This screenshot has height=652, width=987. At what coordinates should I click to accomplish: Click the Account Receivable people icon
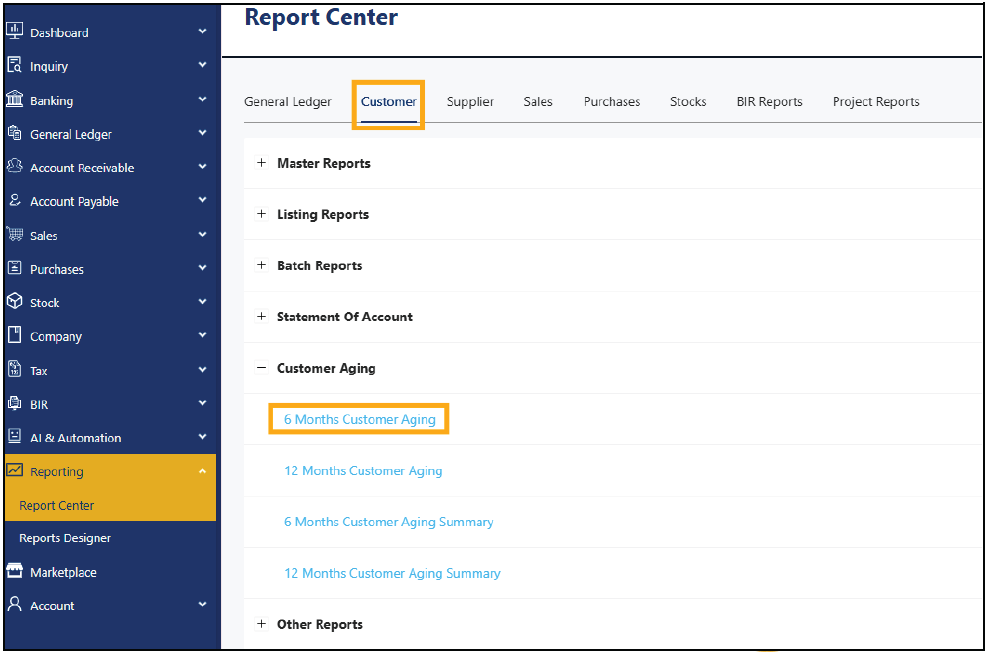click(x=14, y=167)
